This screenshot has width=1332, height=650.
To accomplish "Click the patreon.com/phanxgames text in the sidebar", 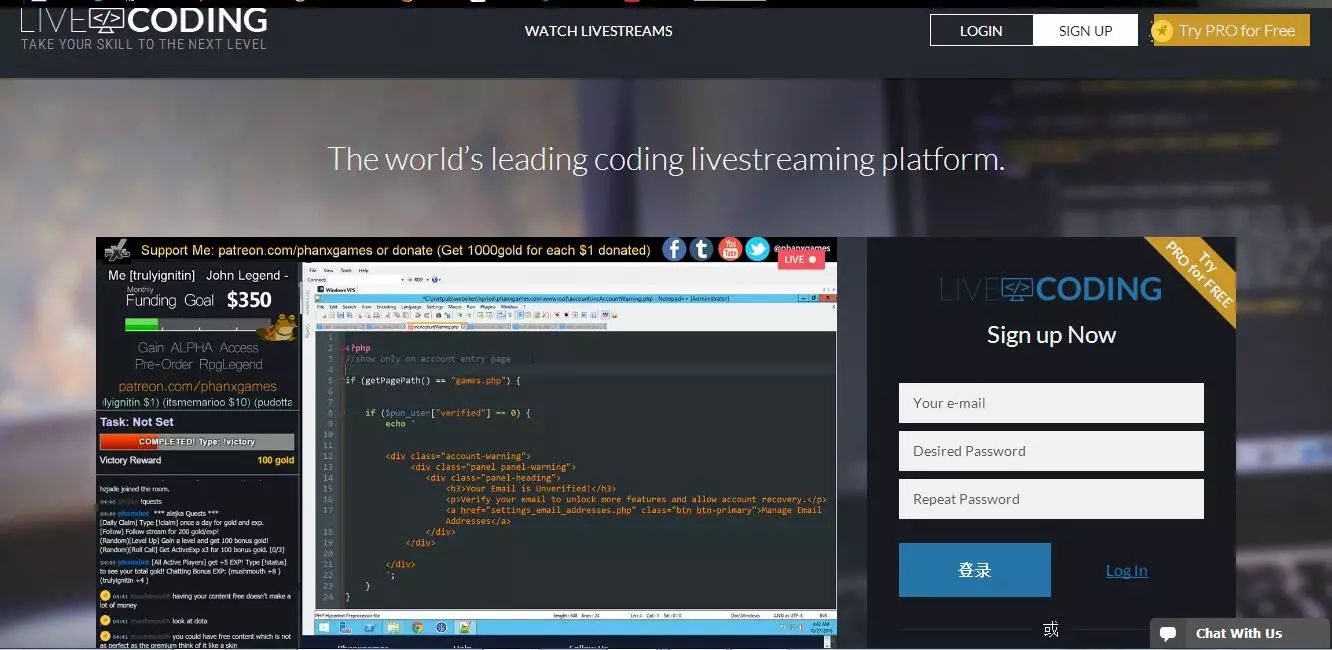I will 198,386.
